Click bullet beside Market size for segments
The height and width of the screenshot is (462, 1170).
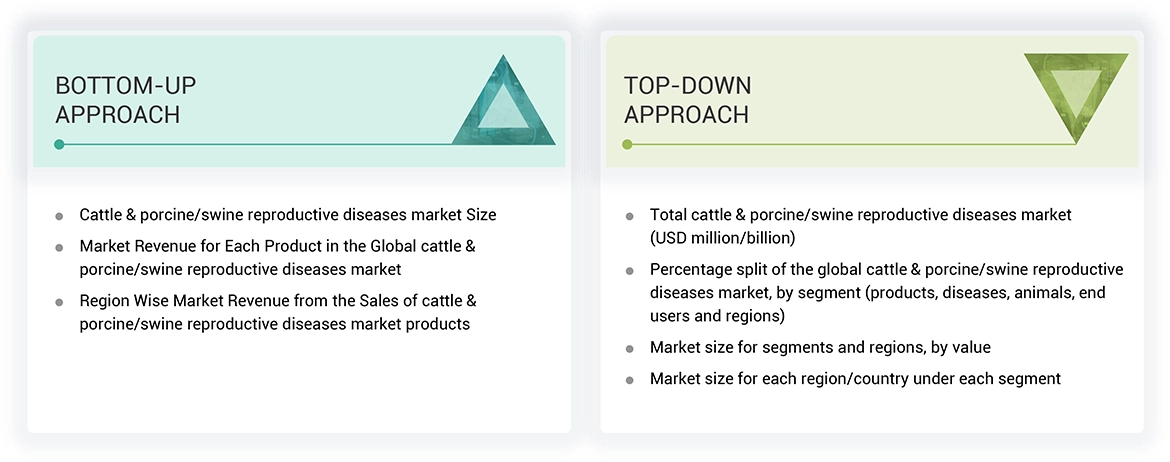[629, 349]
